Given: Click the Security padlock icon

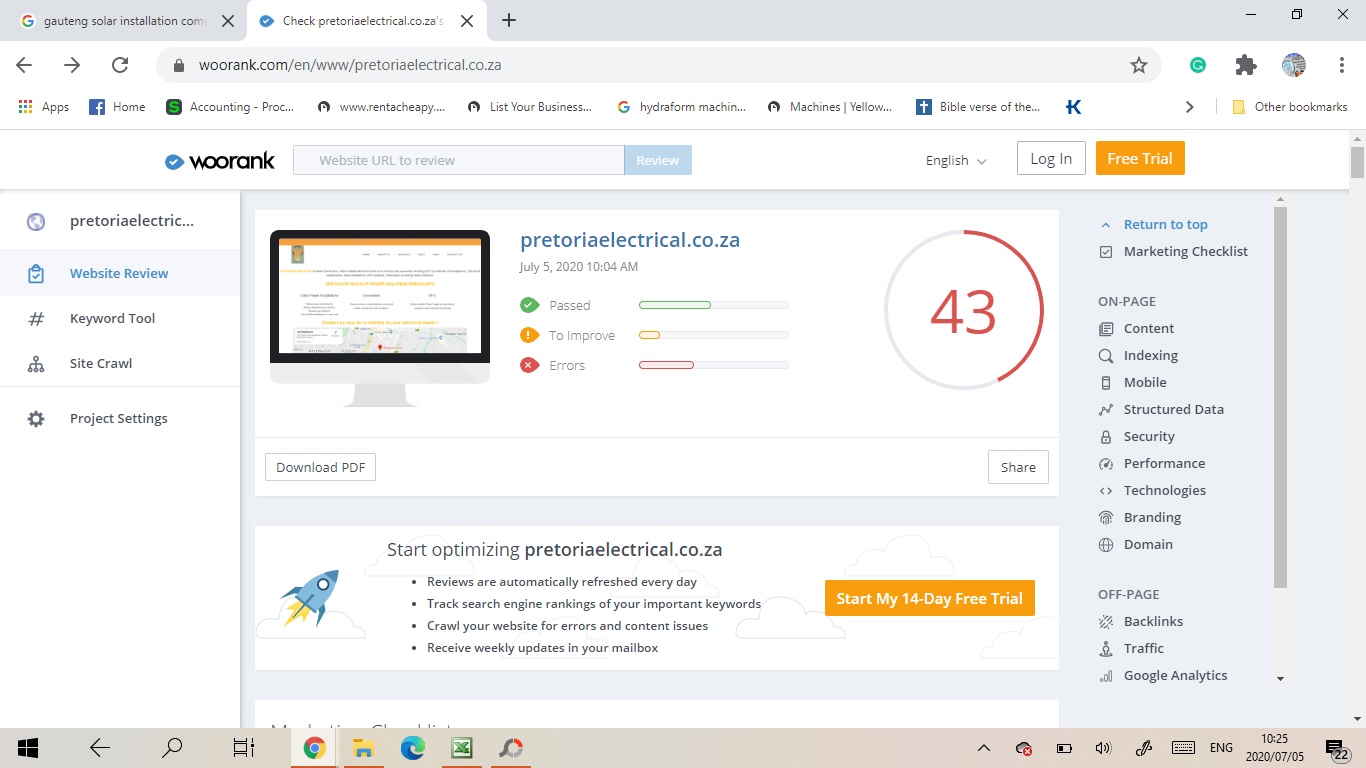Looking at the screenshot, I should coord(1106,437).
